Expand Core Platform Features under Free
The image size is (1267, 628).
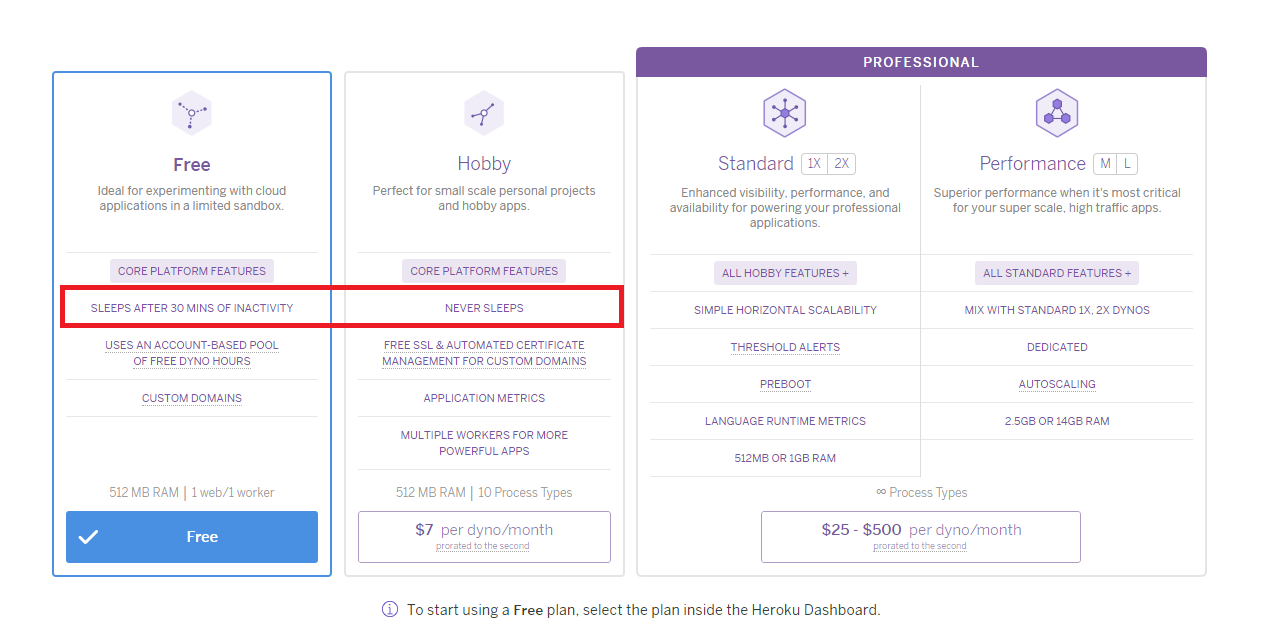coord(192,271)
